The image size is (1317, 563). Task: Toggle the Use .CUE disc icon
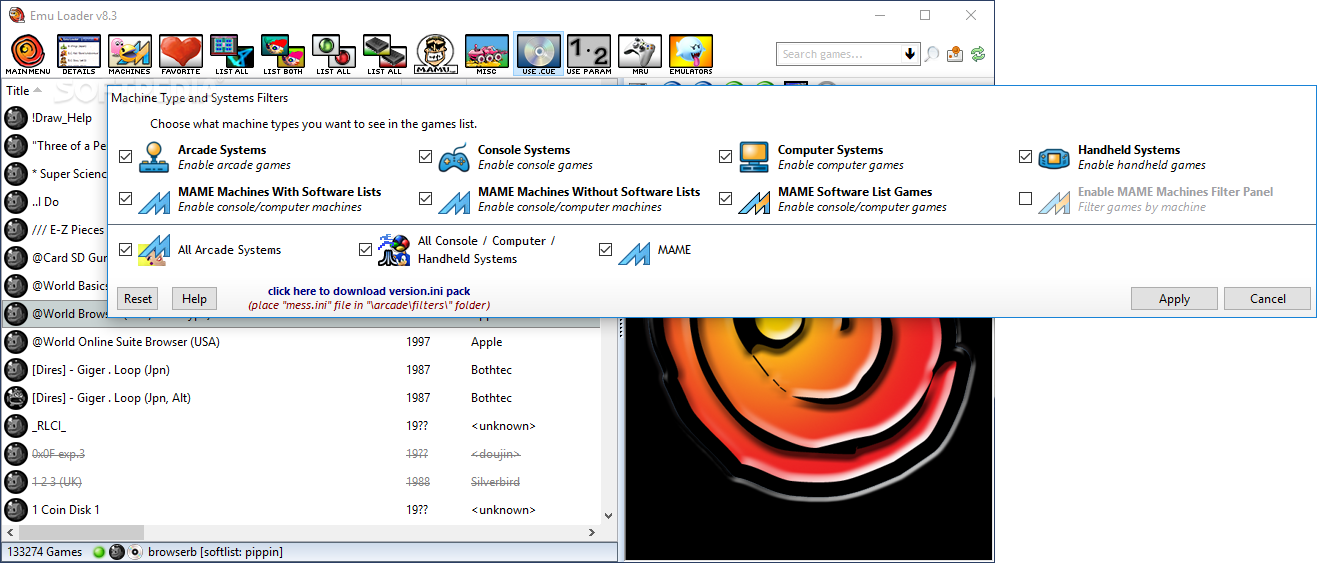point(538,55)
